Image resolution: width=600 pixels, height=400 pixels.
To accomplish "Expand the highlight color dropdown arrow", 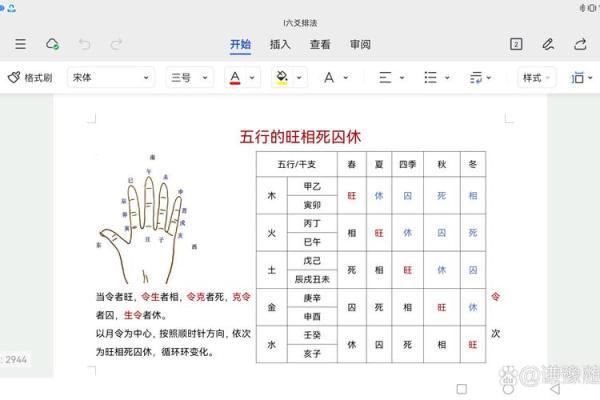I will pyautogui.click(x=299, y=78).
